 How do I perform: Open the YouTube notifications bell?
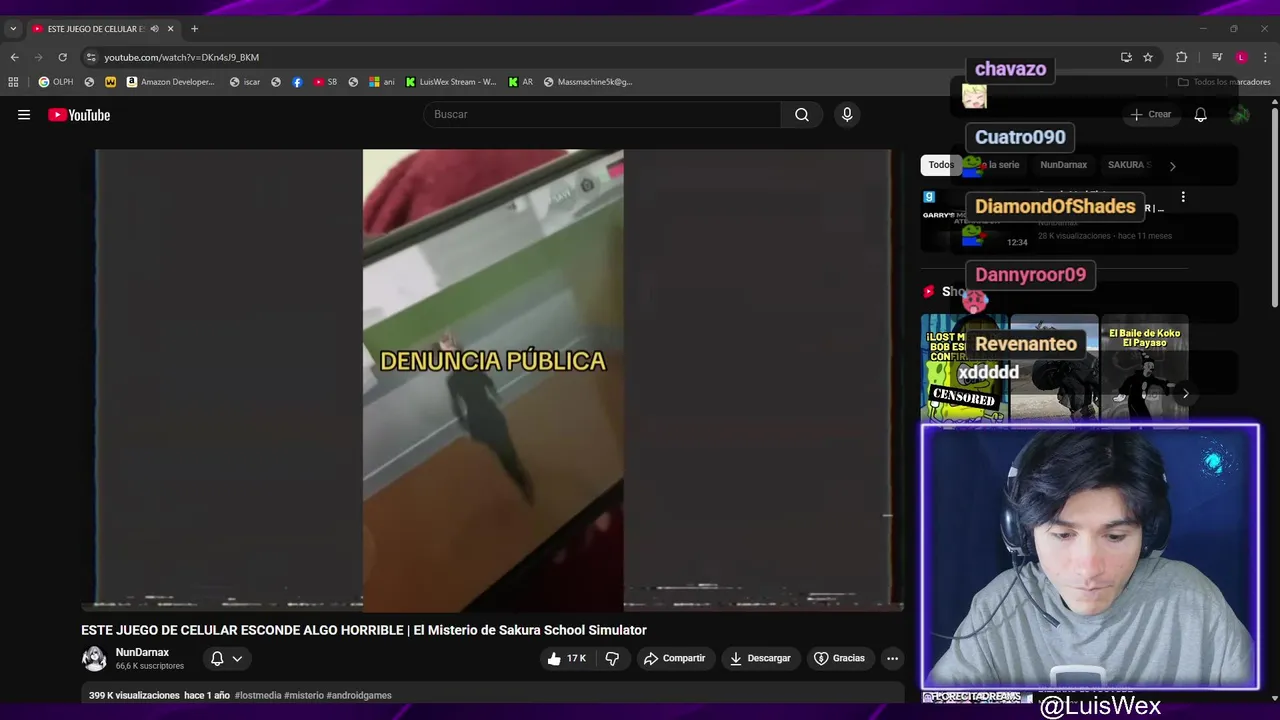tap(1200, 115)
